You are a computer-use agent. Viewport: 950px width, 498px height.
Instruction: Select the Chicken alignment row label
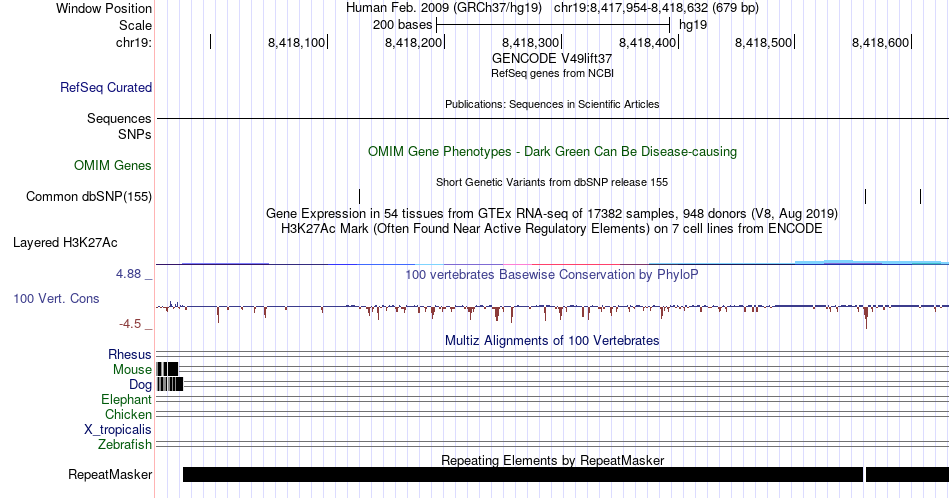click(128, 414)
